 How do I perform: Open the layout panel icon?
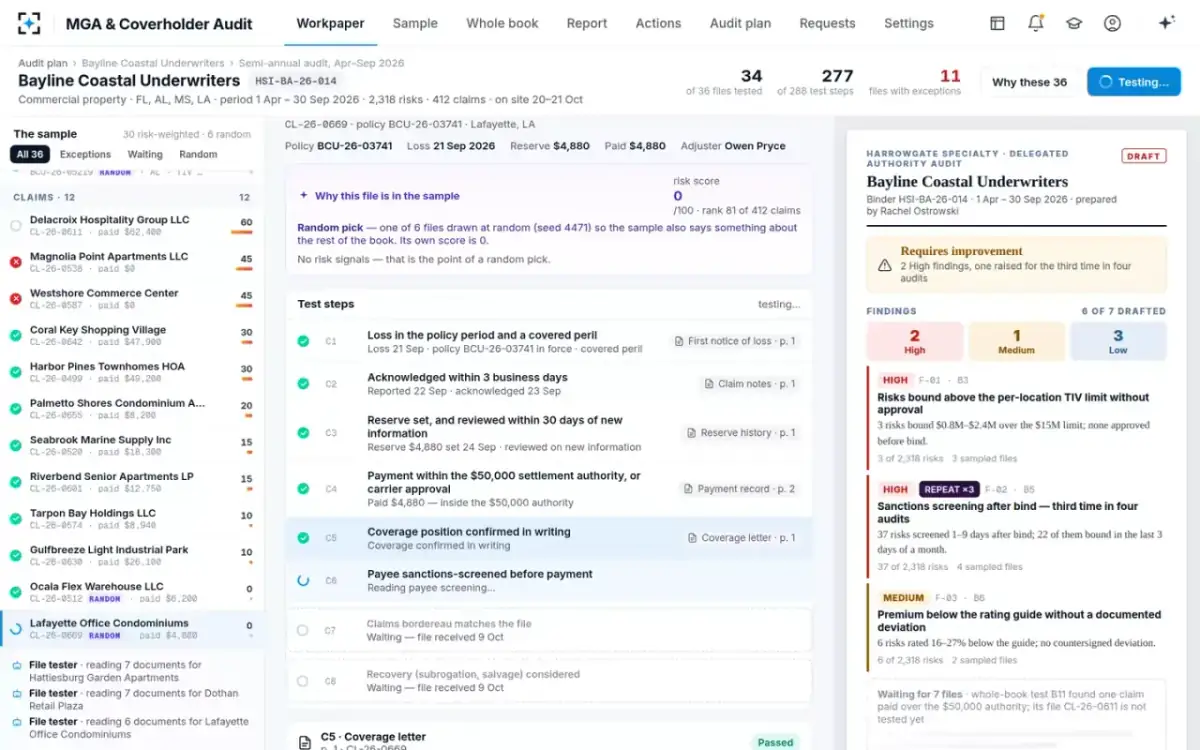click(x=997, y=23)
